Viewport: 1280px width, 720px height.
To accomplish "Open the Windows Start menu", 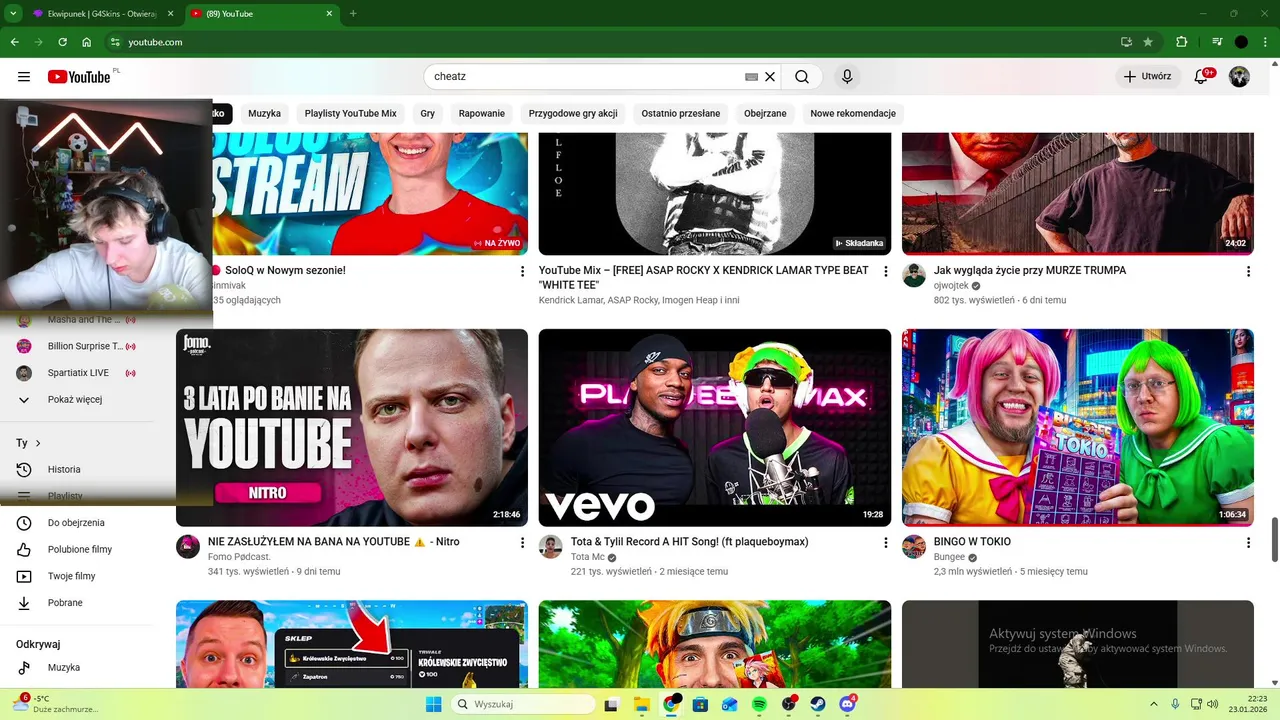I will pyautogui.click(x=433, y=705).
